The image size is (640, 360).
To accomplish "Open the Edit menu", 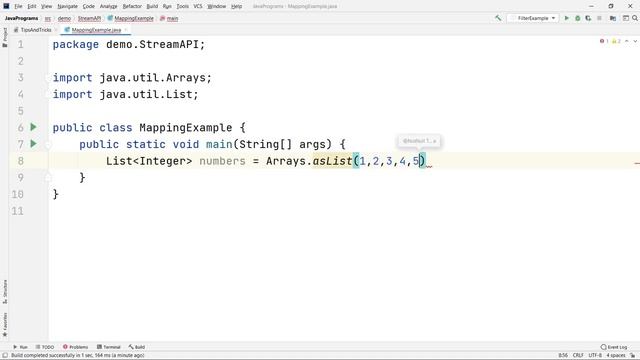I will [x=32, y=6].
